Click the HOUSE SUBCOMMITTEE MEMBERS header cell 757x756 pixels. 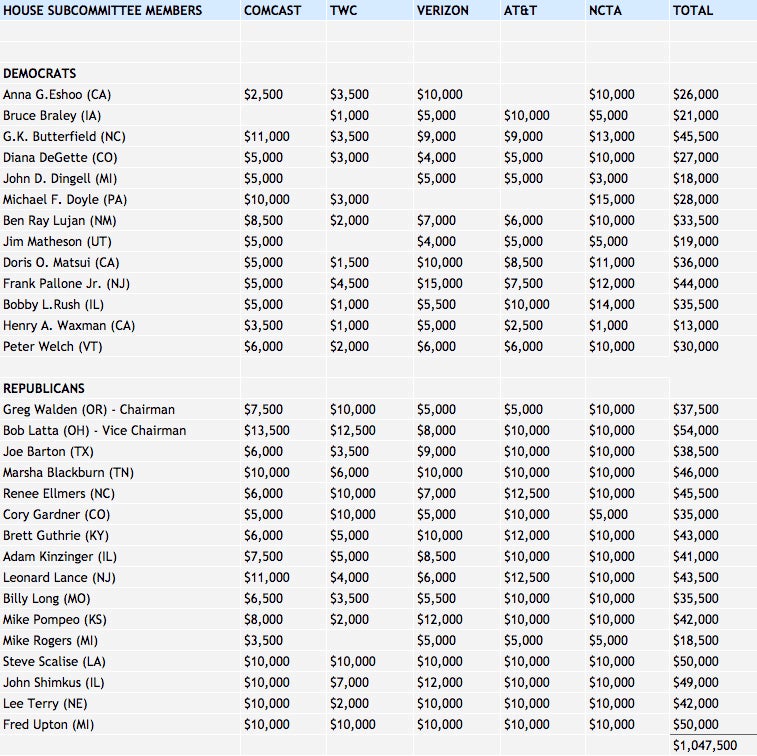coord(102,10)
